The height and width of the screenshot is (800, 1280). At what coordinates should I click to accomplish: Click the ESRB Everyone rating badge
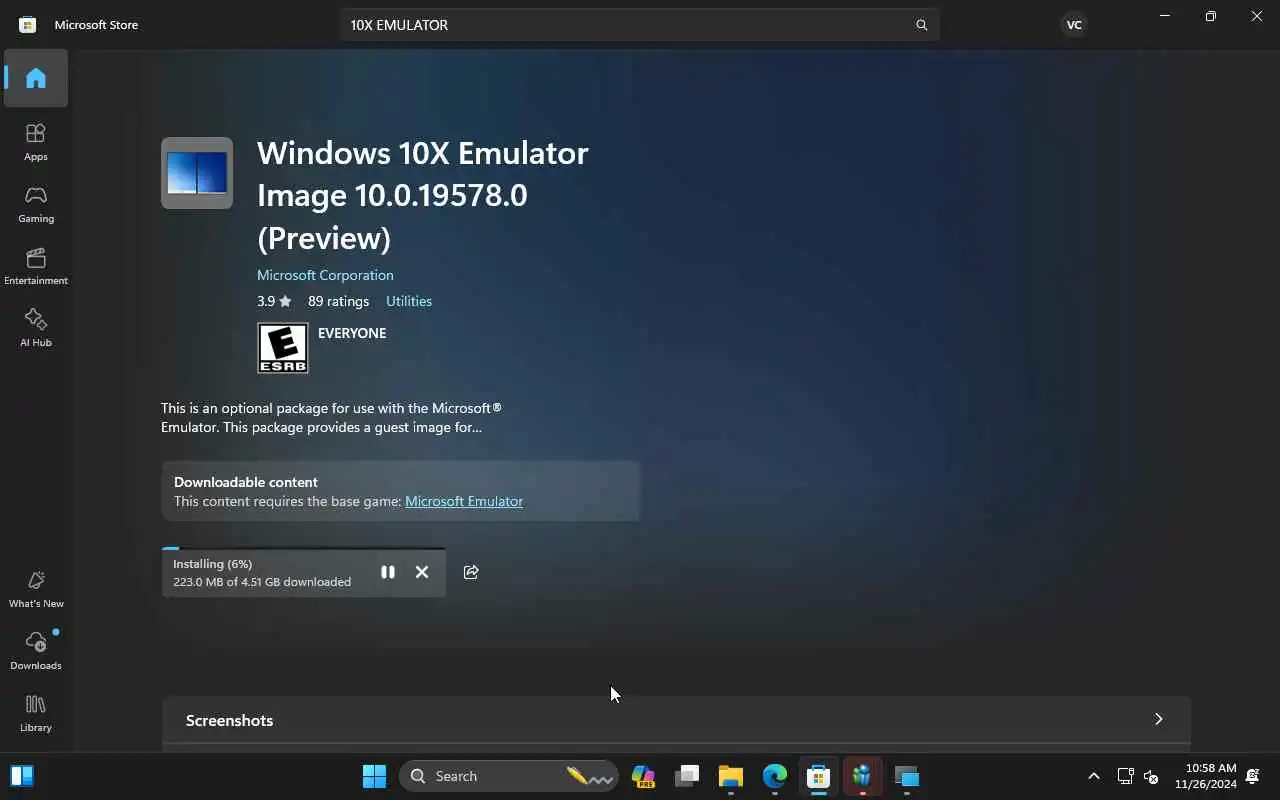pyautogui.click(x=283, y=348)
